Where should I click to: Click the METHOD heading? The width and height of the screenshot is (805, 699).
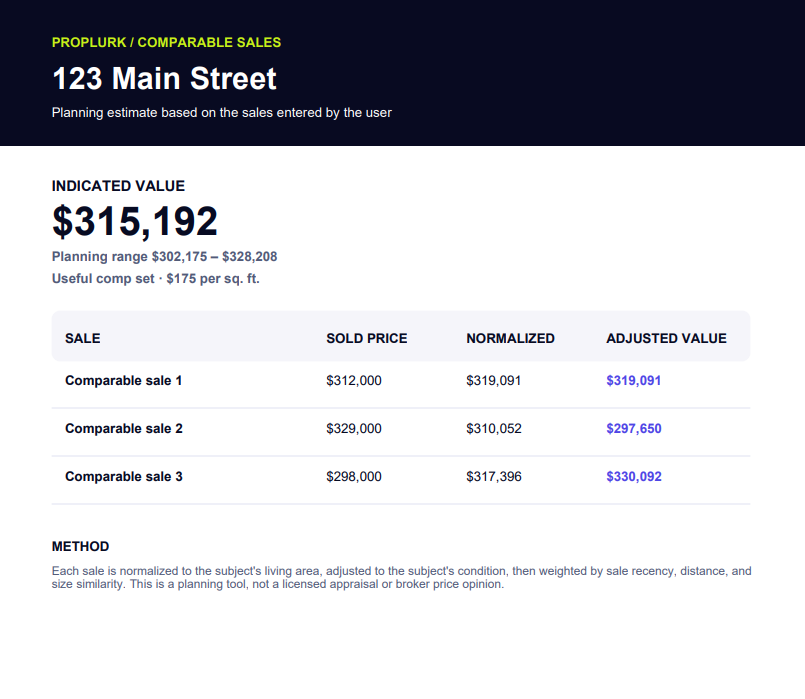[x=81, y=547]
